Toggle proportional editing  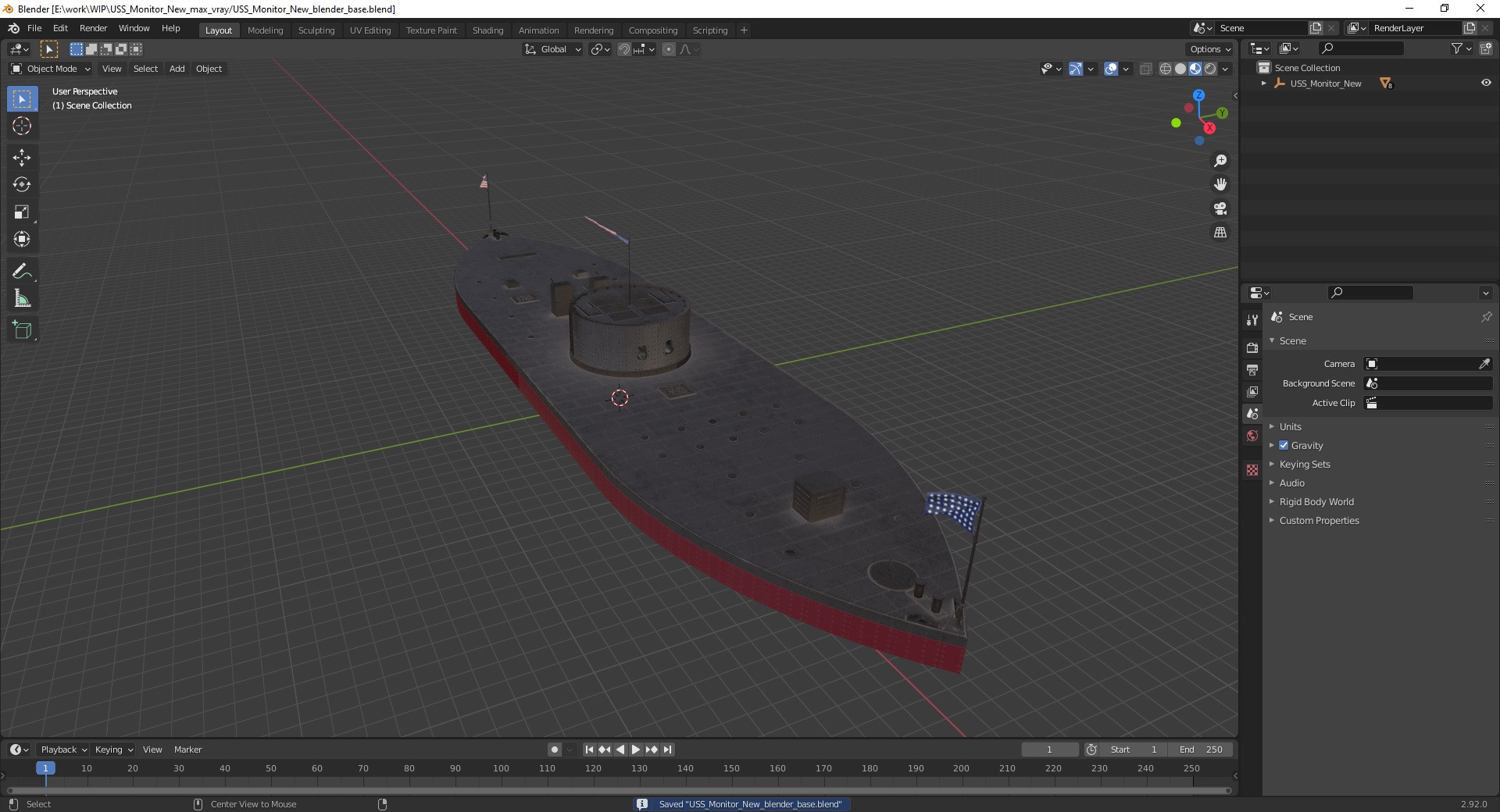point(669,49)
